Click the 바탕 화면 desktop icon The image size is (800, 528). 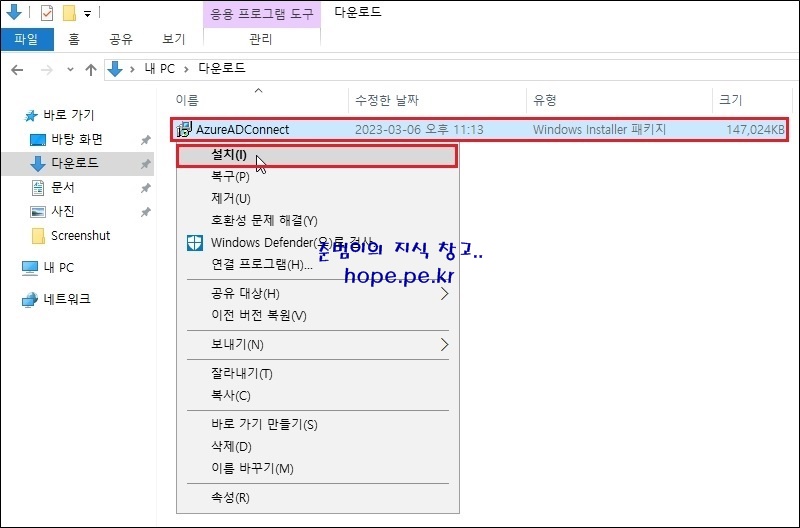point(38,139)
